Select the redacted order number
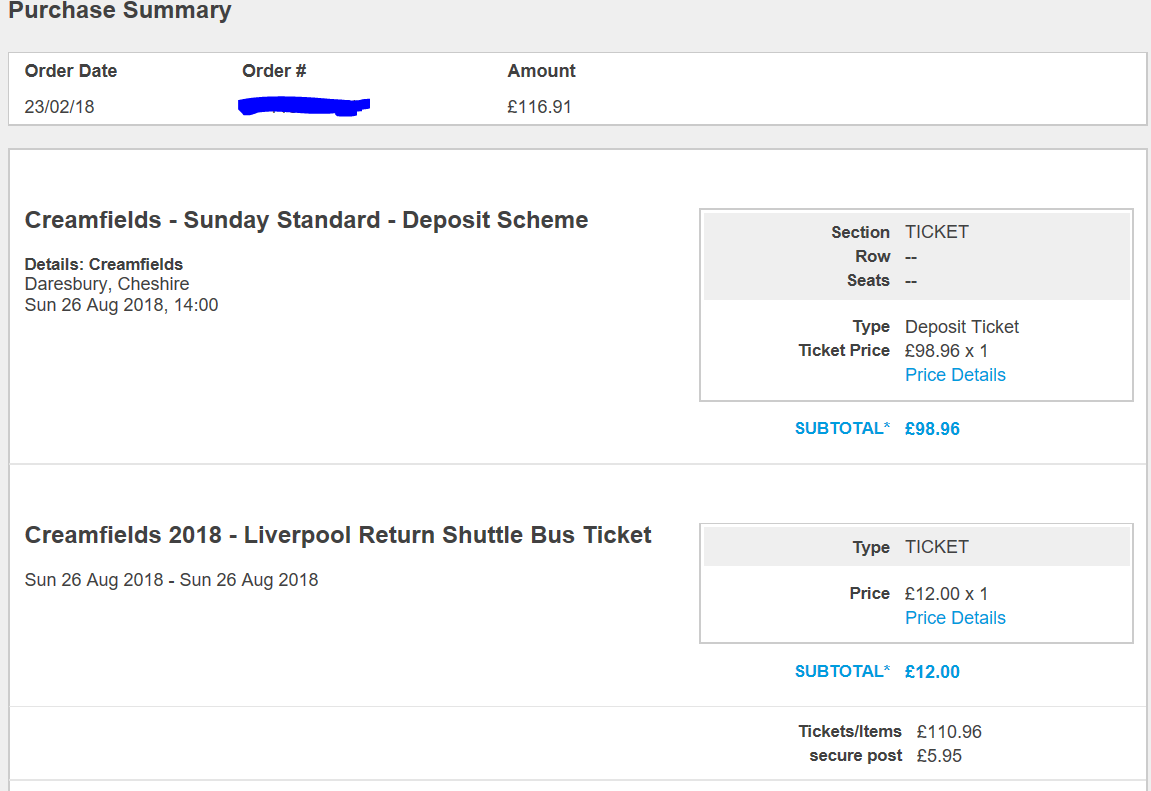This screenshot has width=1151, height=791. pos(304,106)
